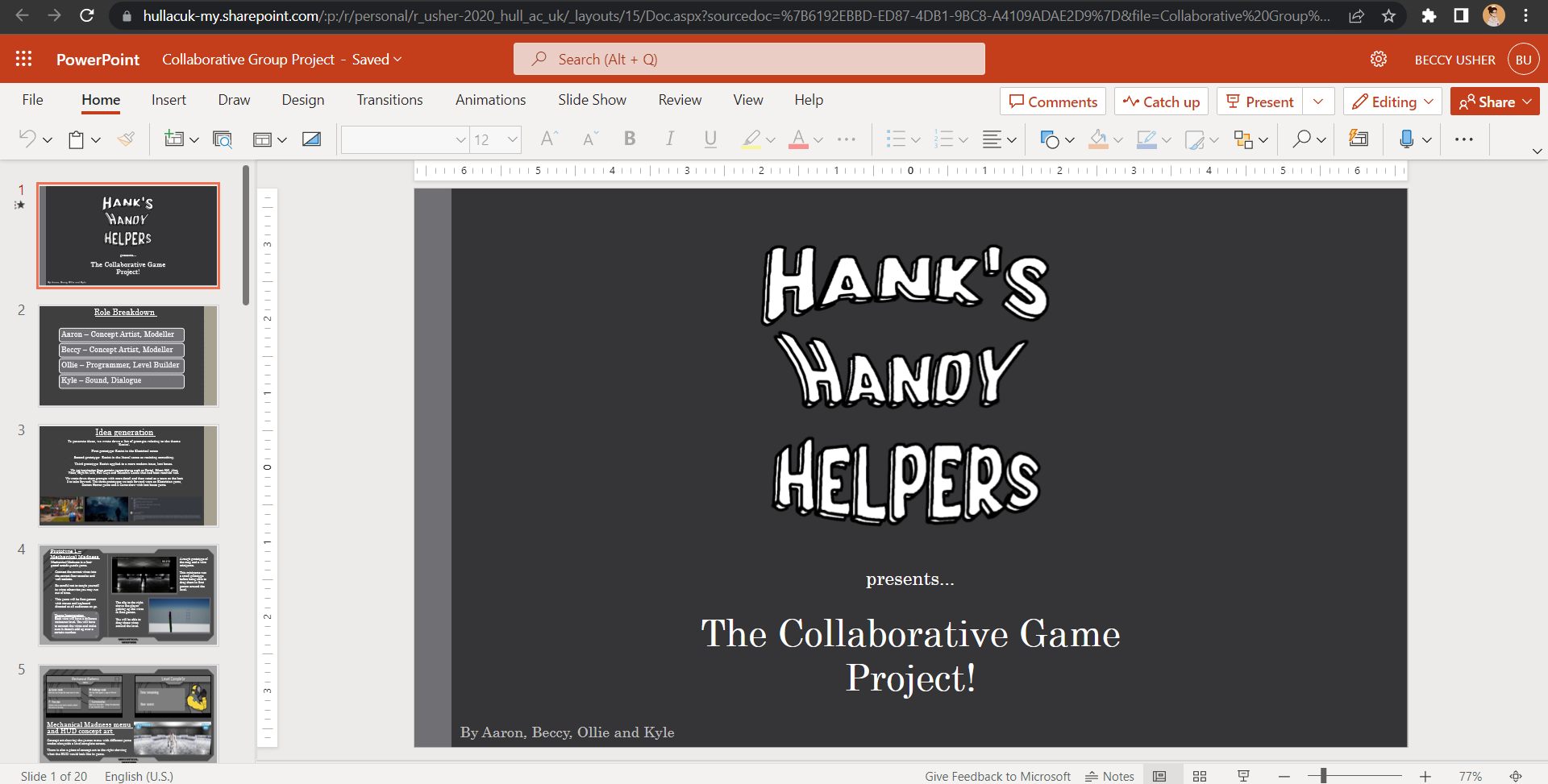Viewport: 1548px width, 784px height.
Task: Toggle the Notes pane
Action: point(1109,776)
